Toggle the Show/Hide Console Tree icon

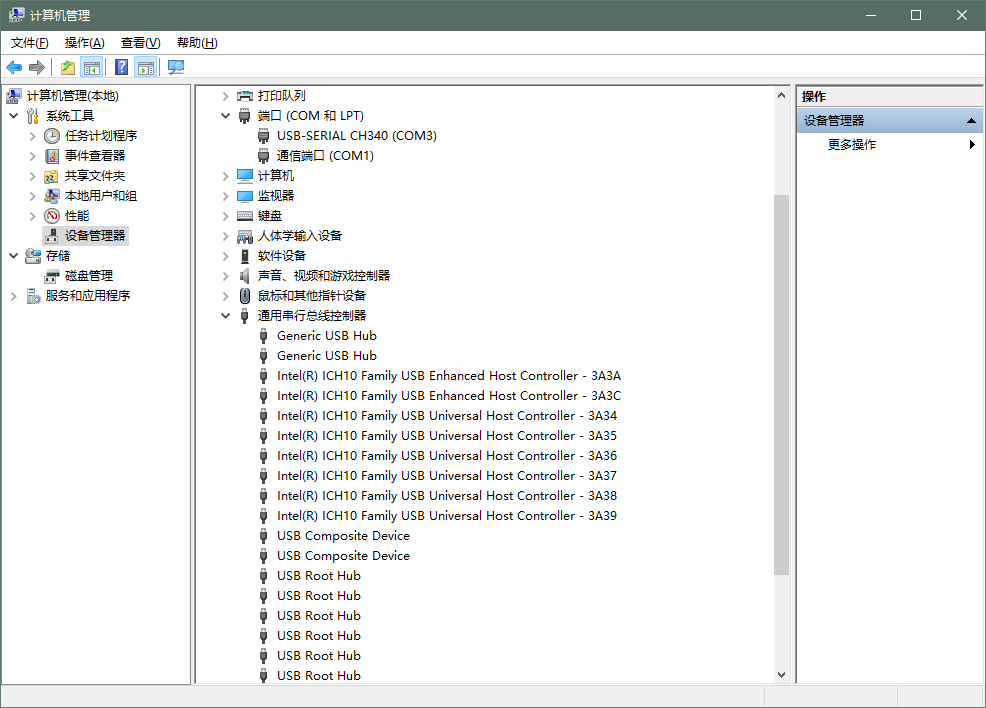coord(92,67)
